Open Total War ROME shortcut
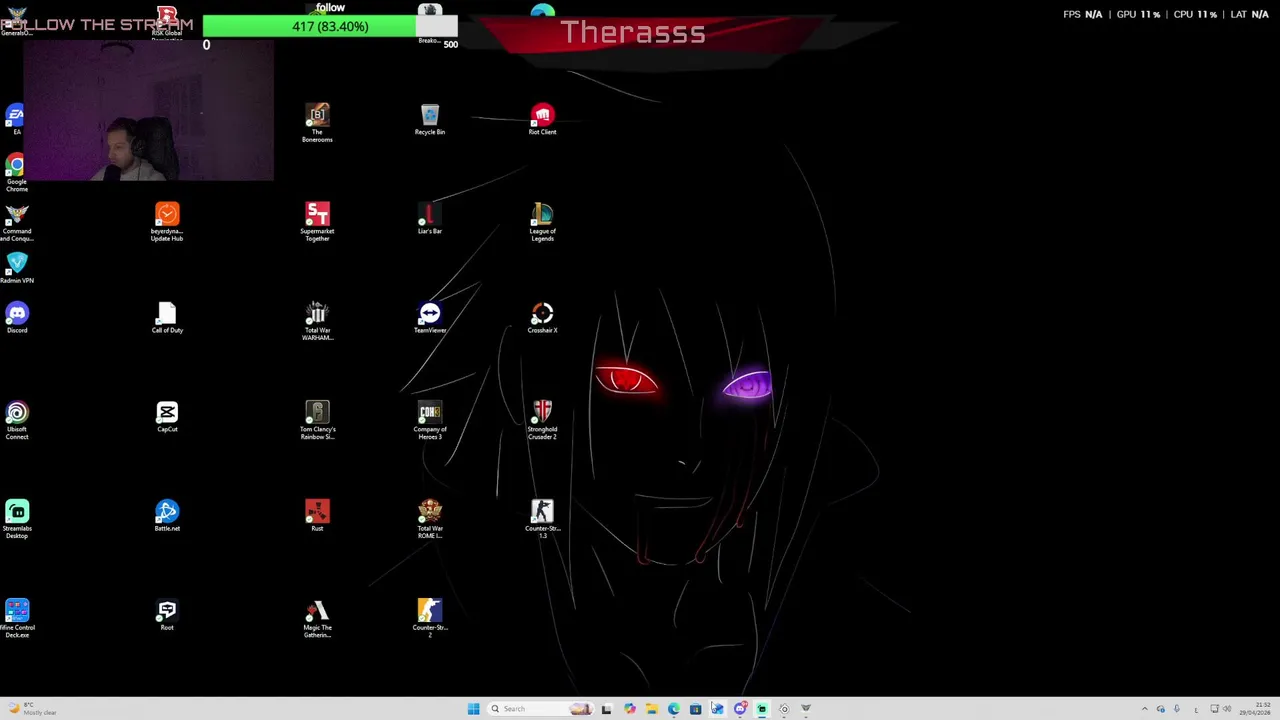Viewport: 1280px width, 720px height. pos(430,519)
